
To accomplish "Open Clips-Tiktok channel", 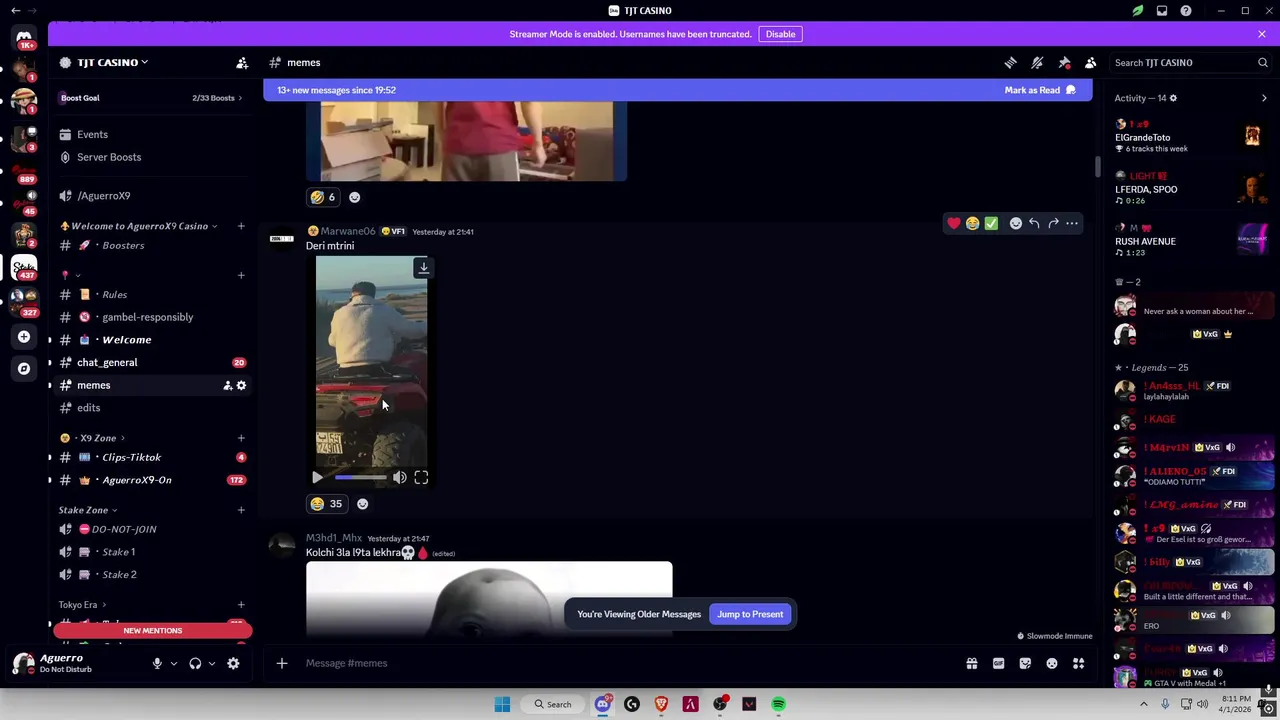I will coord(152,457).
